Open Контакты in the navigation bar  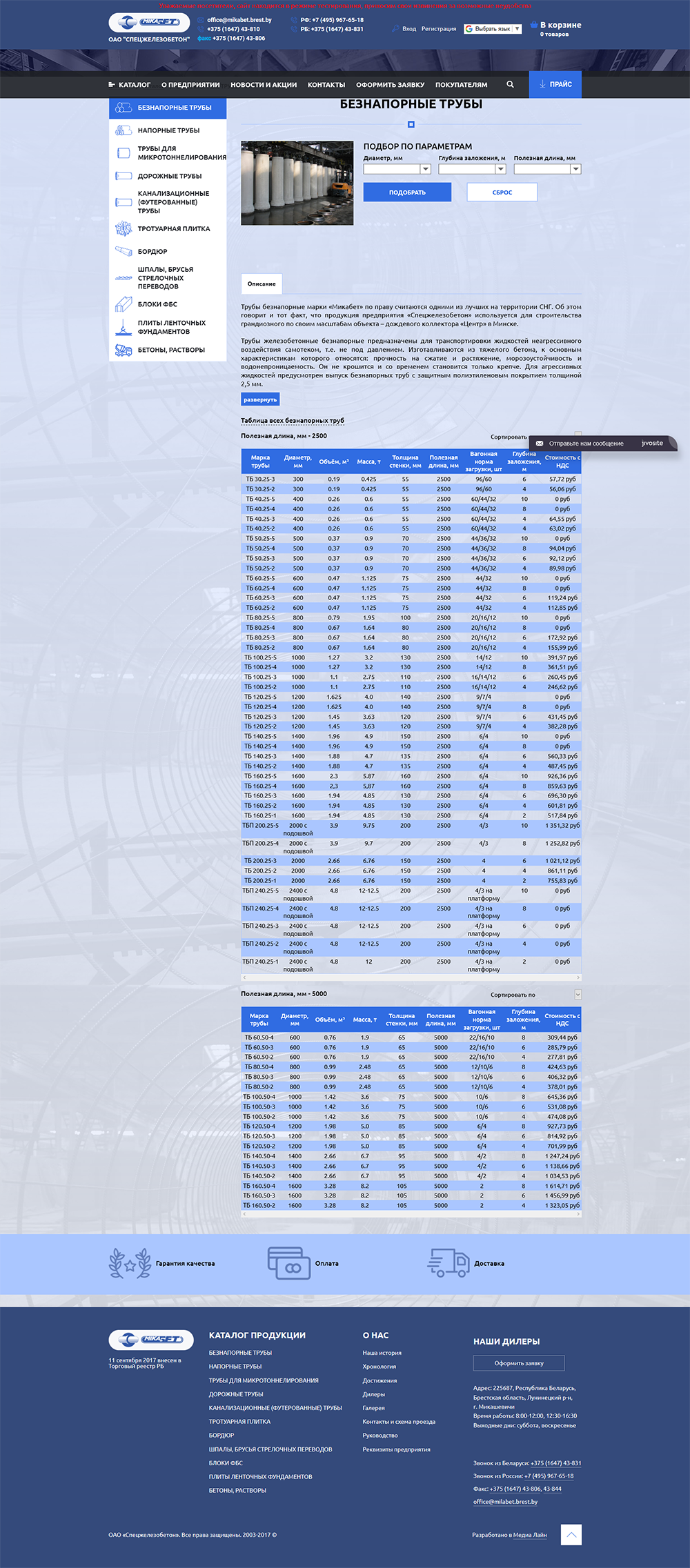coord(326,85)
